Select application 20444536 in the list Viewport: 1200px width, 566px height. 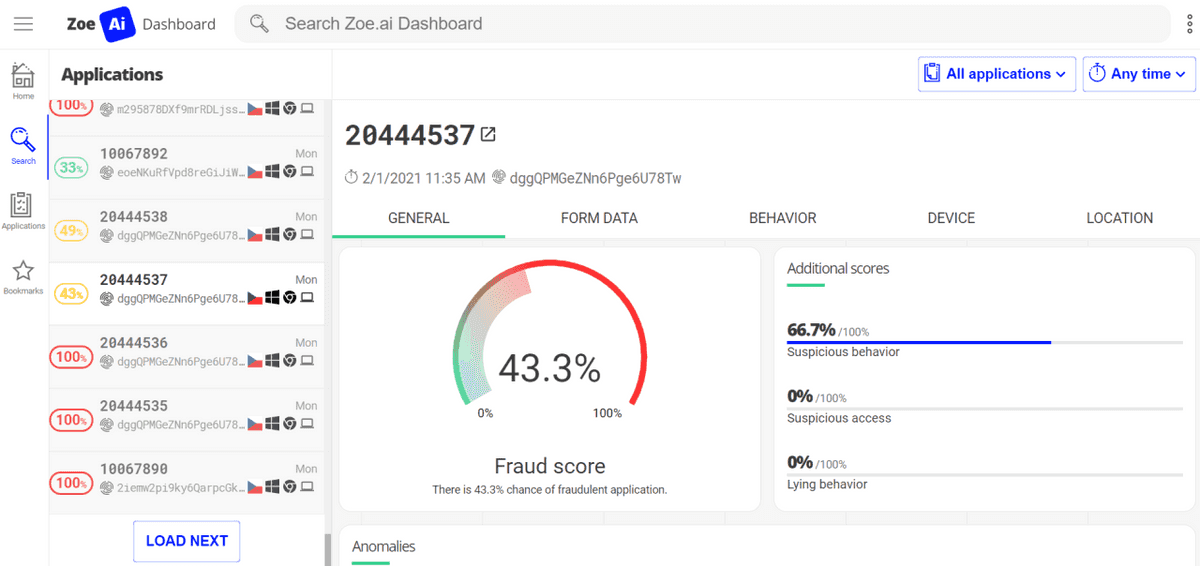click(186, 357)
